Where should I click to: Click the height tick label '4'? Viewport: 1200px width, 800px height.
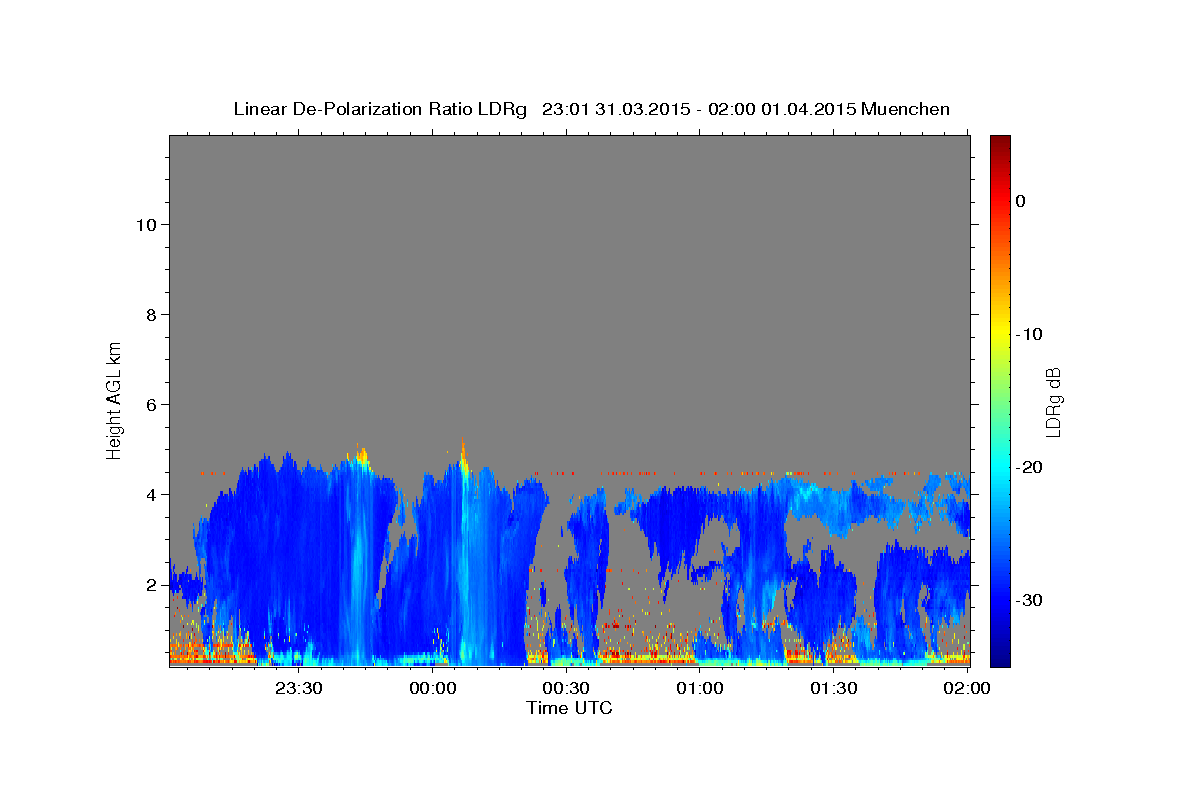point(151,494)
